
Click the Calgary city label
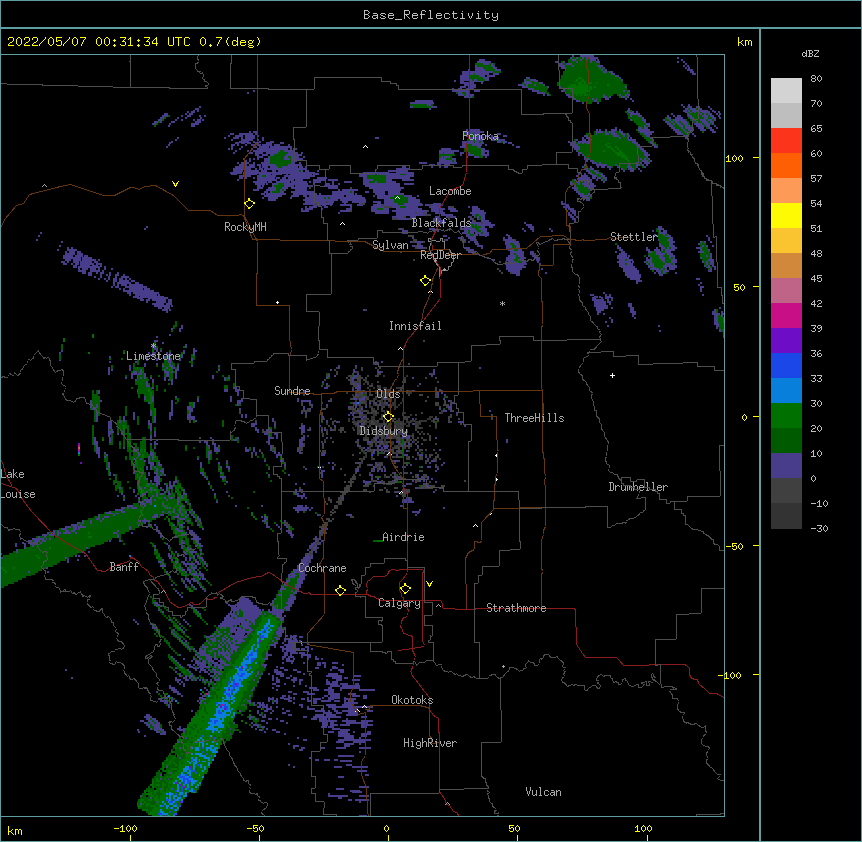[399, 603]
